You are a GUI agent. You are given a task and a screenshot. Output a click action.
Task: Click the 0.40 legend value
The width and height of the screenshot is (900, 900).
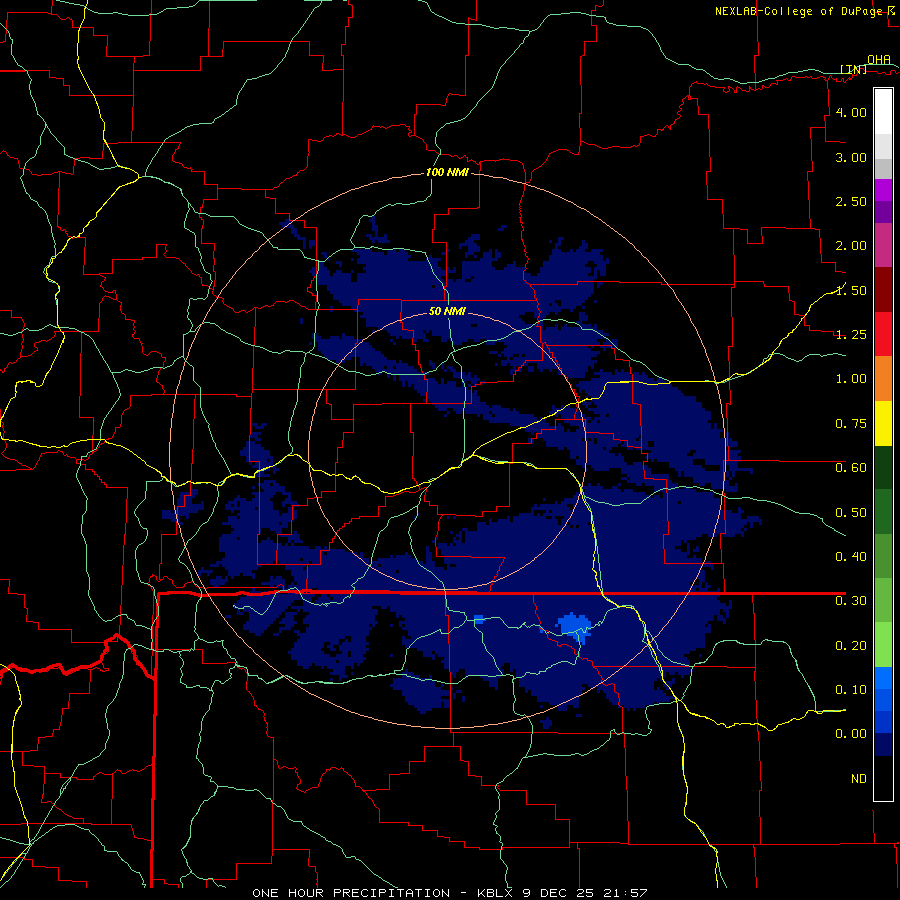(x=851, y=557)
